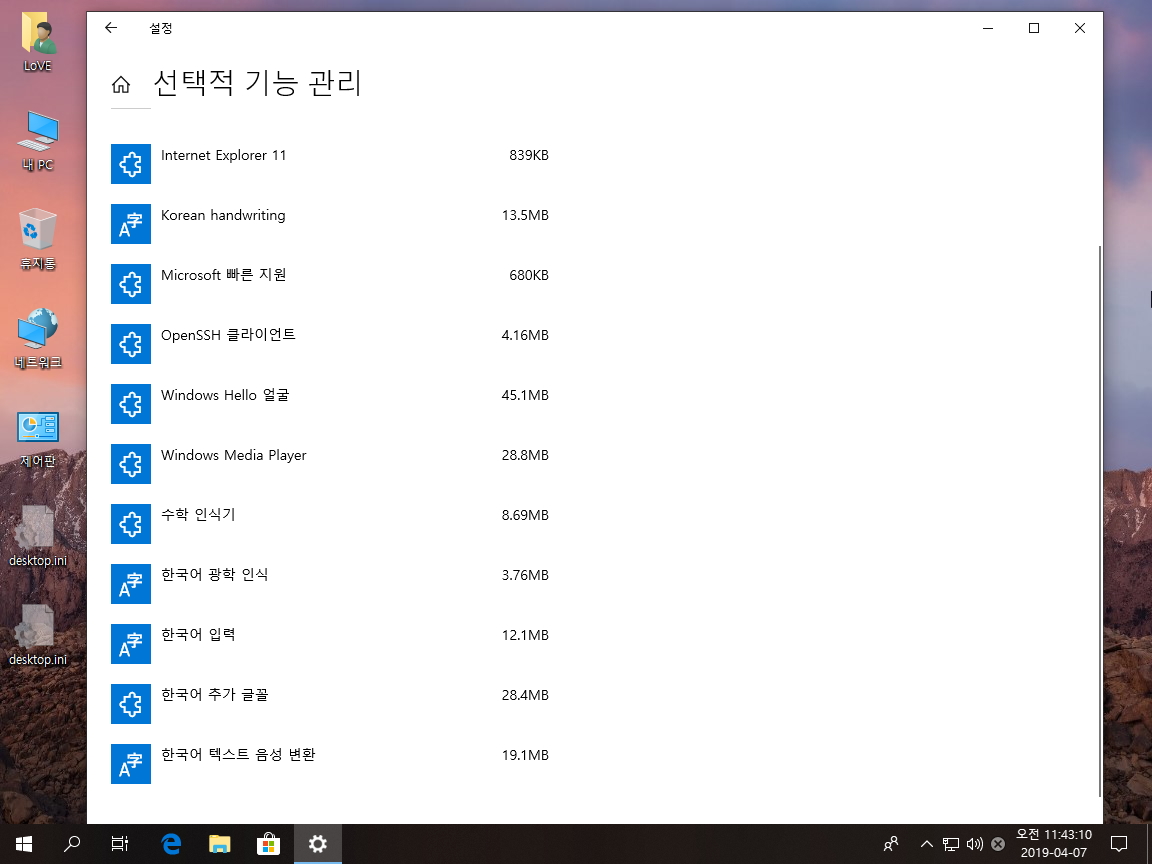Click the settings list vertical scrollbar
This screenshot has width=1152, height=864.
click(x=1099, y=521)
